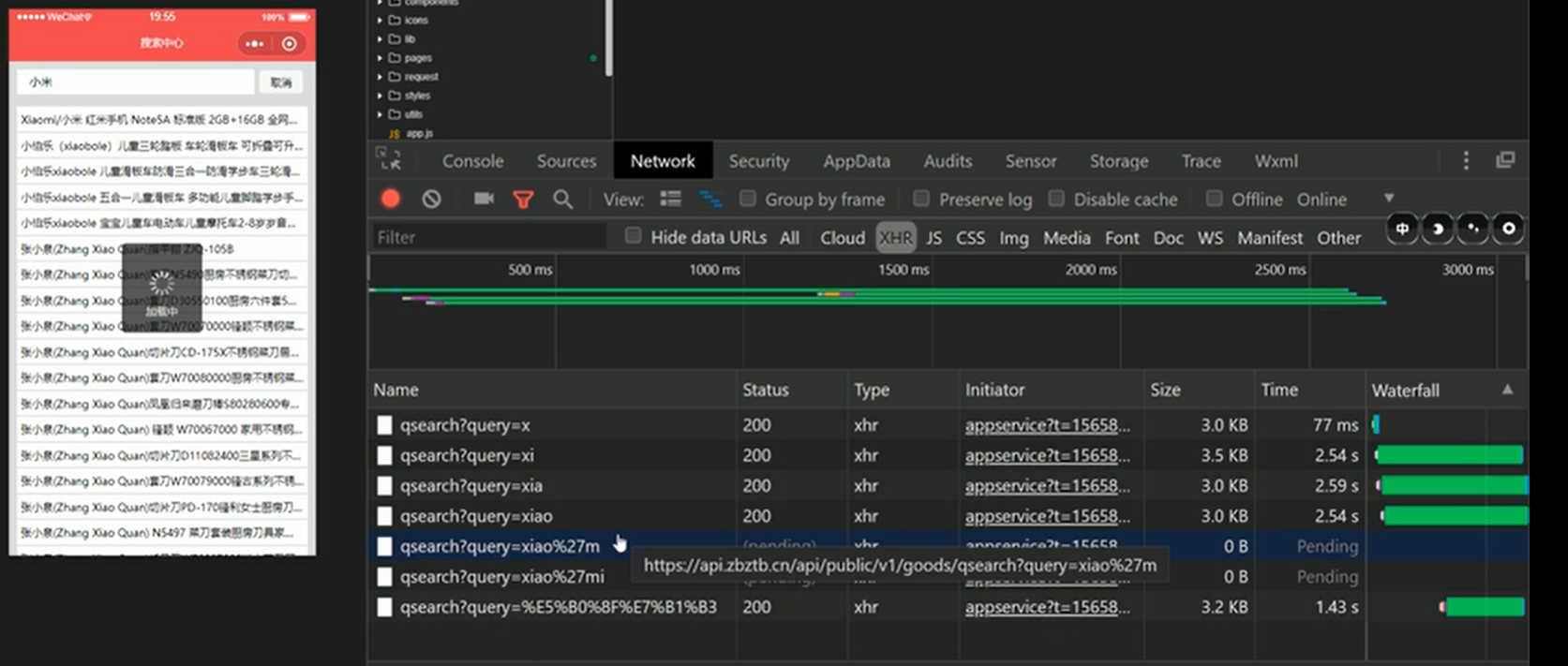The height and width of the screenshot is (666, 1568).
Task: Open the Online throttling dropdown
Action: (x=1344, y=200)
